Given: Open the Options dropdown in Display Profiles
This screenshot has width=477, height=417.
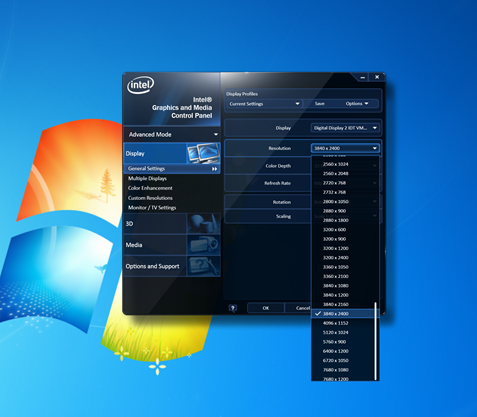Looking at the screenshot, I should 357,104.
